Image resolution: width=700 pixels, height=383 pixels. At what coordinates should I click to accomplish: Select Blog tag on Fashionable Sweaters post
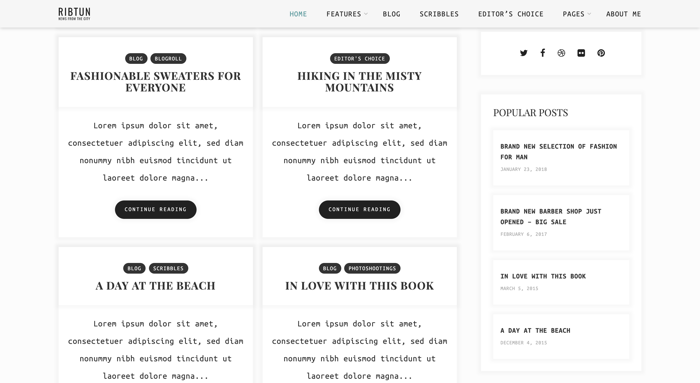[136, 58]
